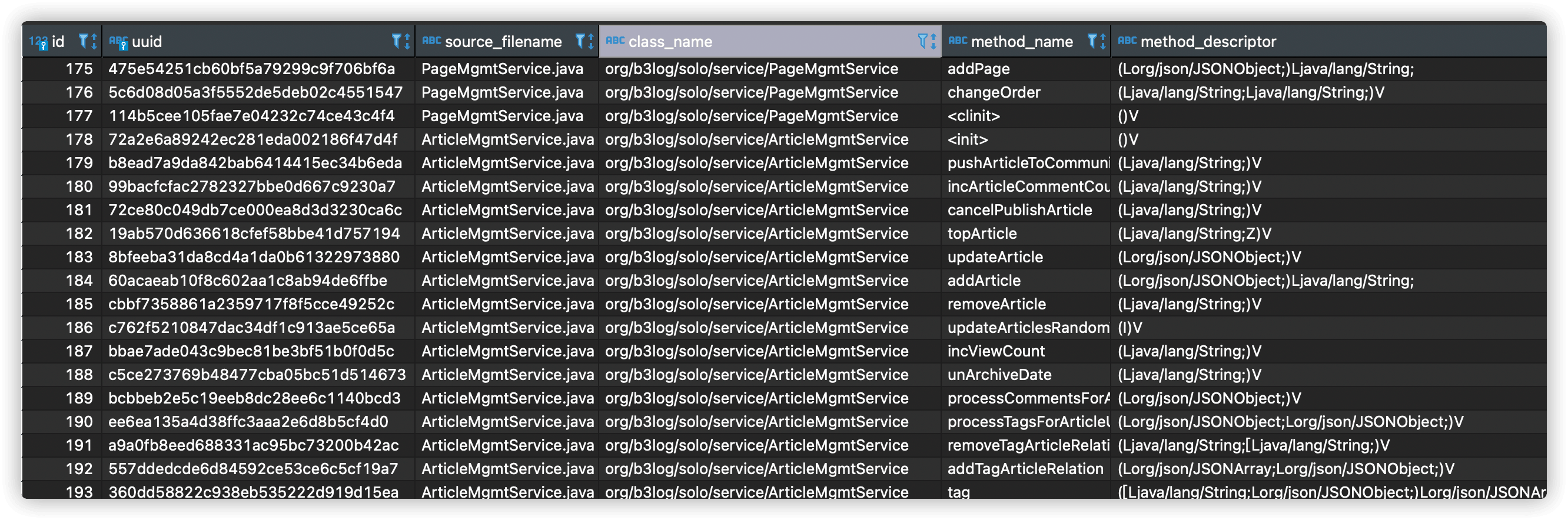Click descriptor (Ljava/lang/String;Ljava/lang/String;)V
This screenshot has height=520, width=1568.
pos(1251,92)
